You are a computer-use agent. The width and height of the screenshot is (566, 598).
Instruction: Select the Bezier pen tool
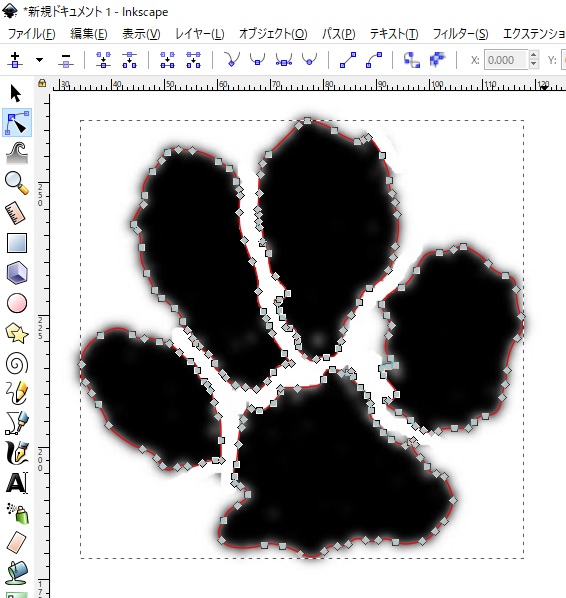coord(17,423)
